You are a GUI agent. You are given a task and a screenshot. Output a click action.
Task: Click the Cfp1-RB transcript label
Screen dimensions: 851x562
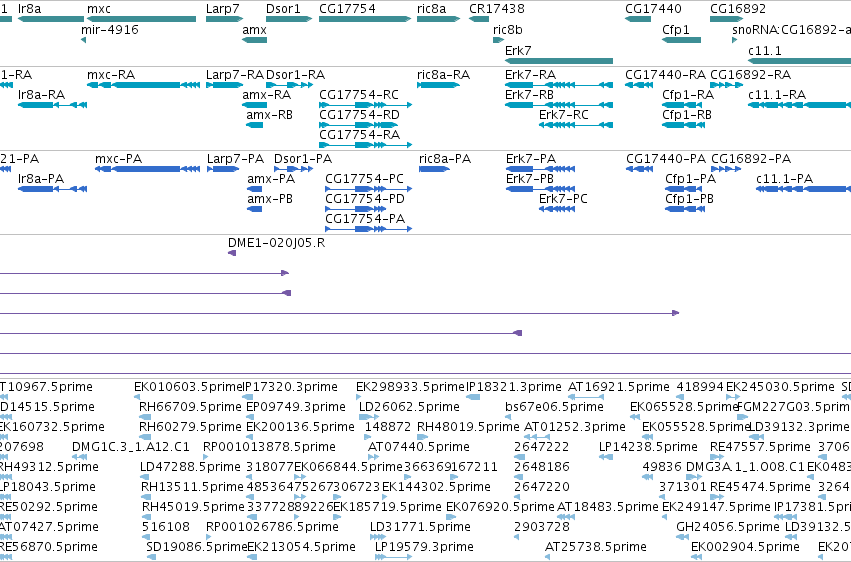pos(687,114)
